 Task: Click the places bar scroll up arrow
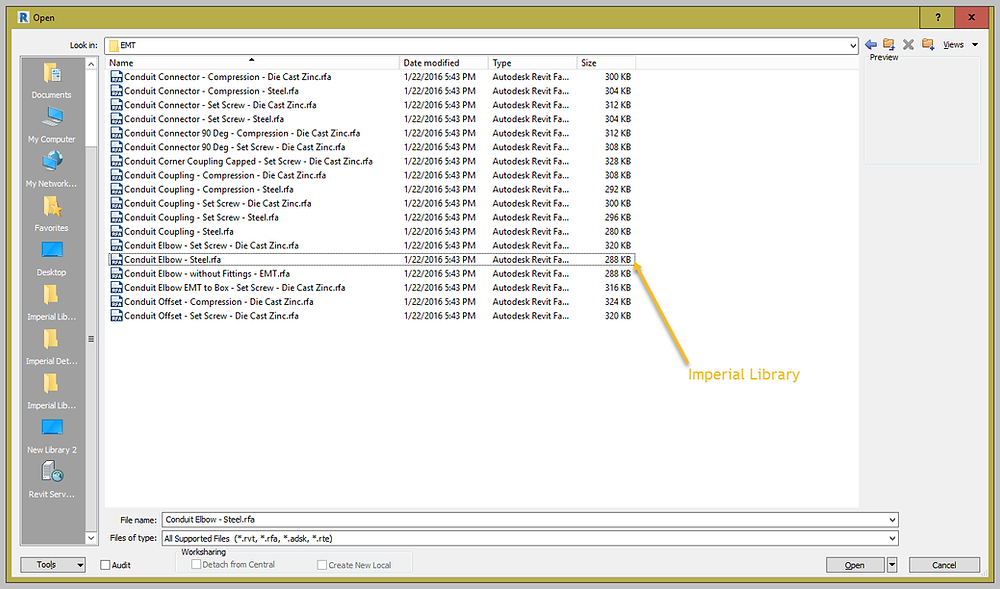pyautogui.click(x=91, y=64)
